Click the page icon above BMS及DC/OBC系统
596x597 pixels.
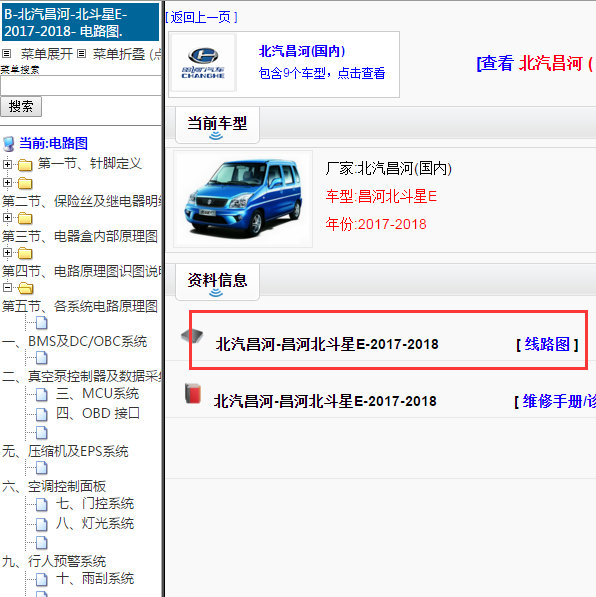point(42,323)
